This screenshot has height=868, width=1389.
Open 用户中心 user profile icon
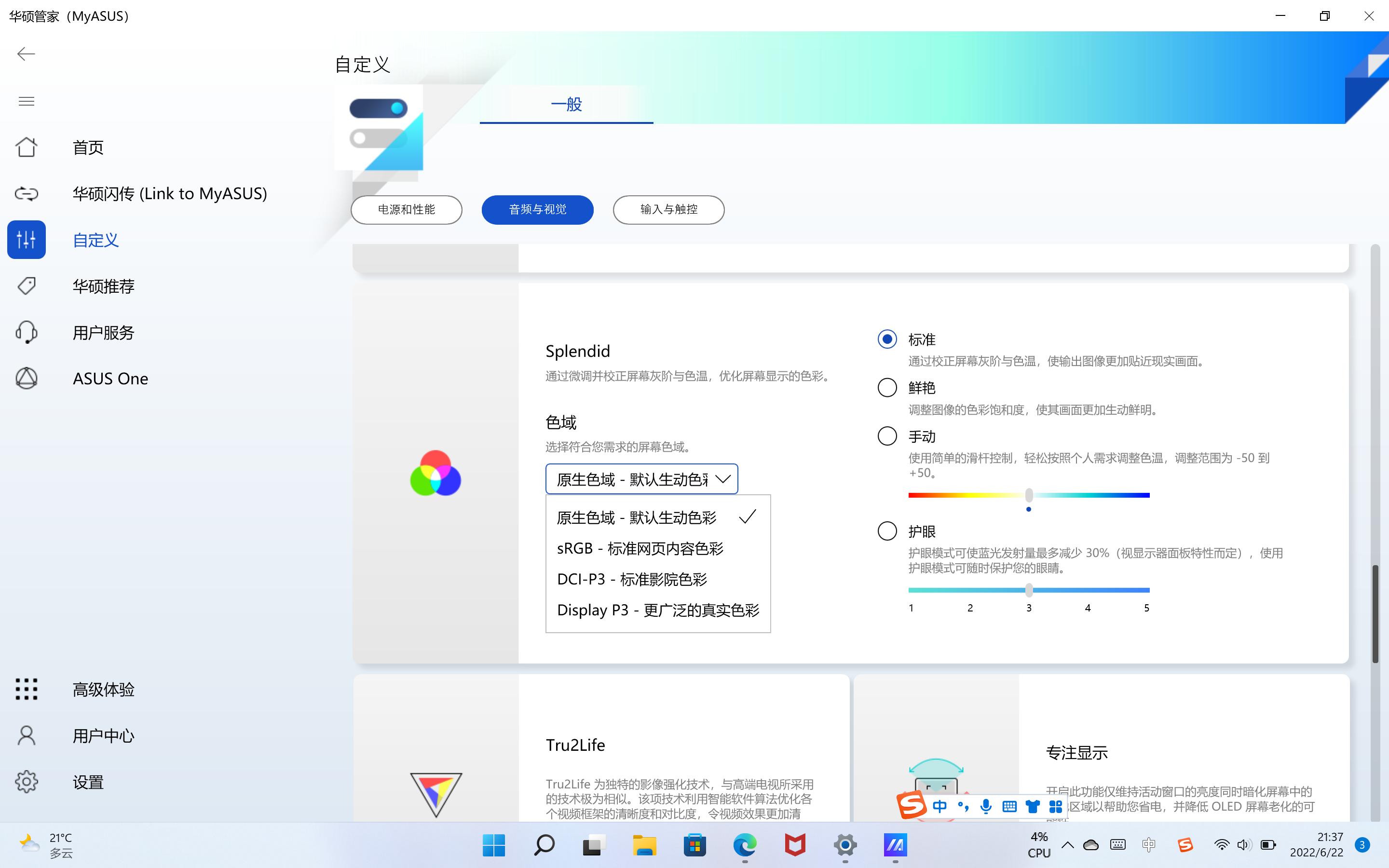pyautogui.click(x=27, y=735)
